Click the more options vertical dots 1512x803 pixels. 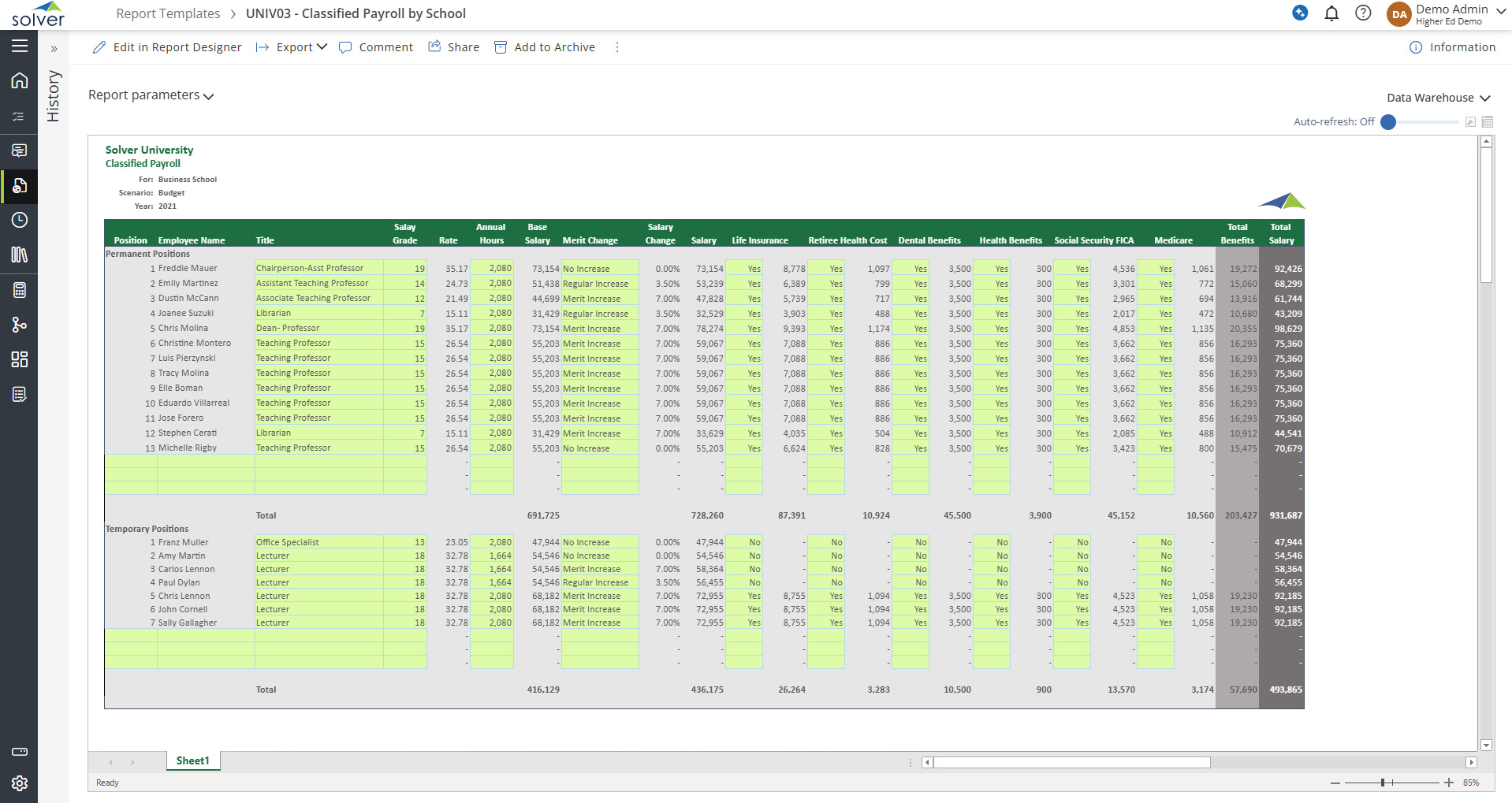tap(617, 47)
